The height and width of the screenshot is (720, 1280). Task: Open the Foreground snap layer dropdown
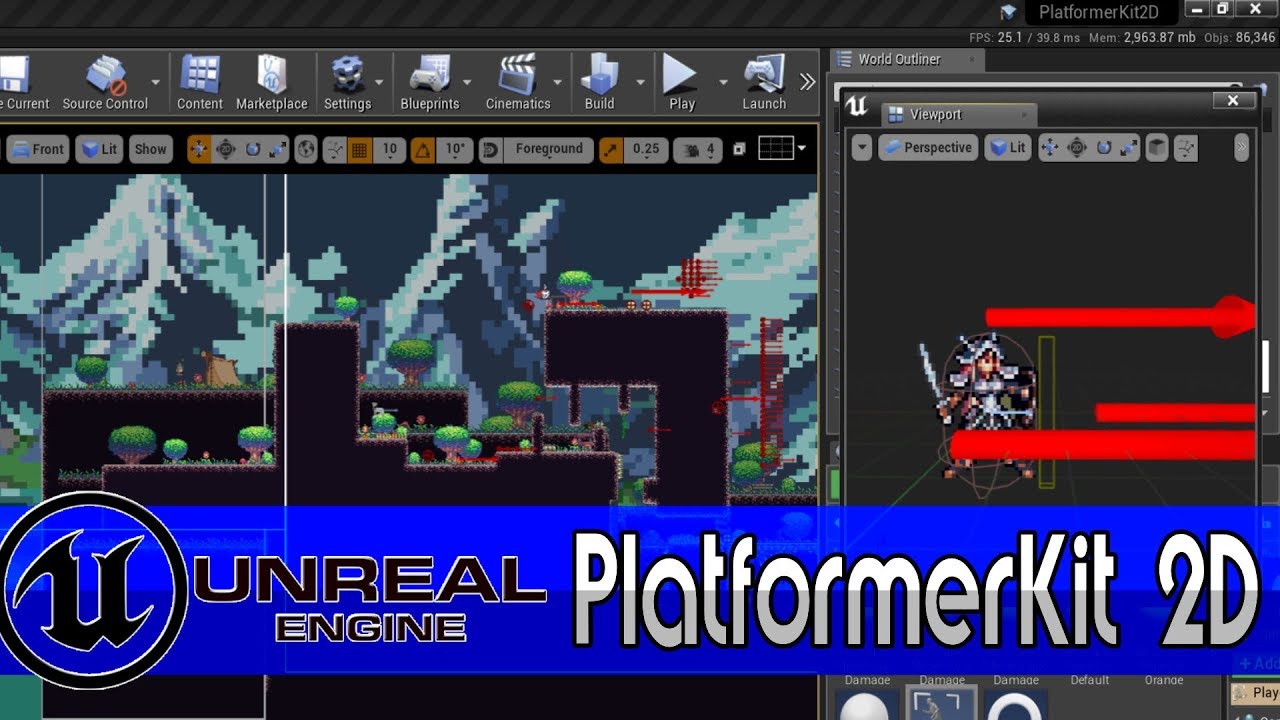[548, 149]
